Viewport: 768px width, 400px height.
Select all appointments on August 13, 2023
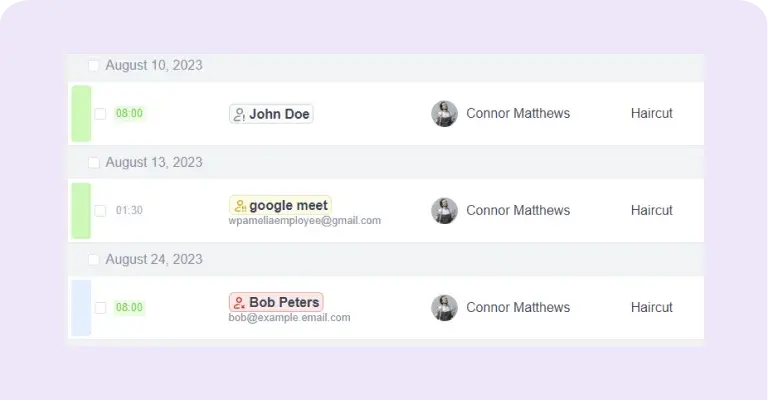coord(94,162)
